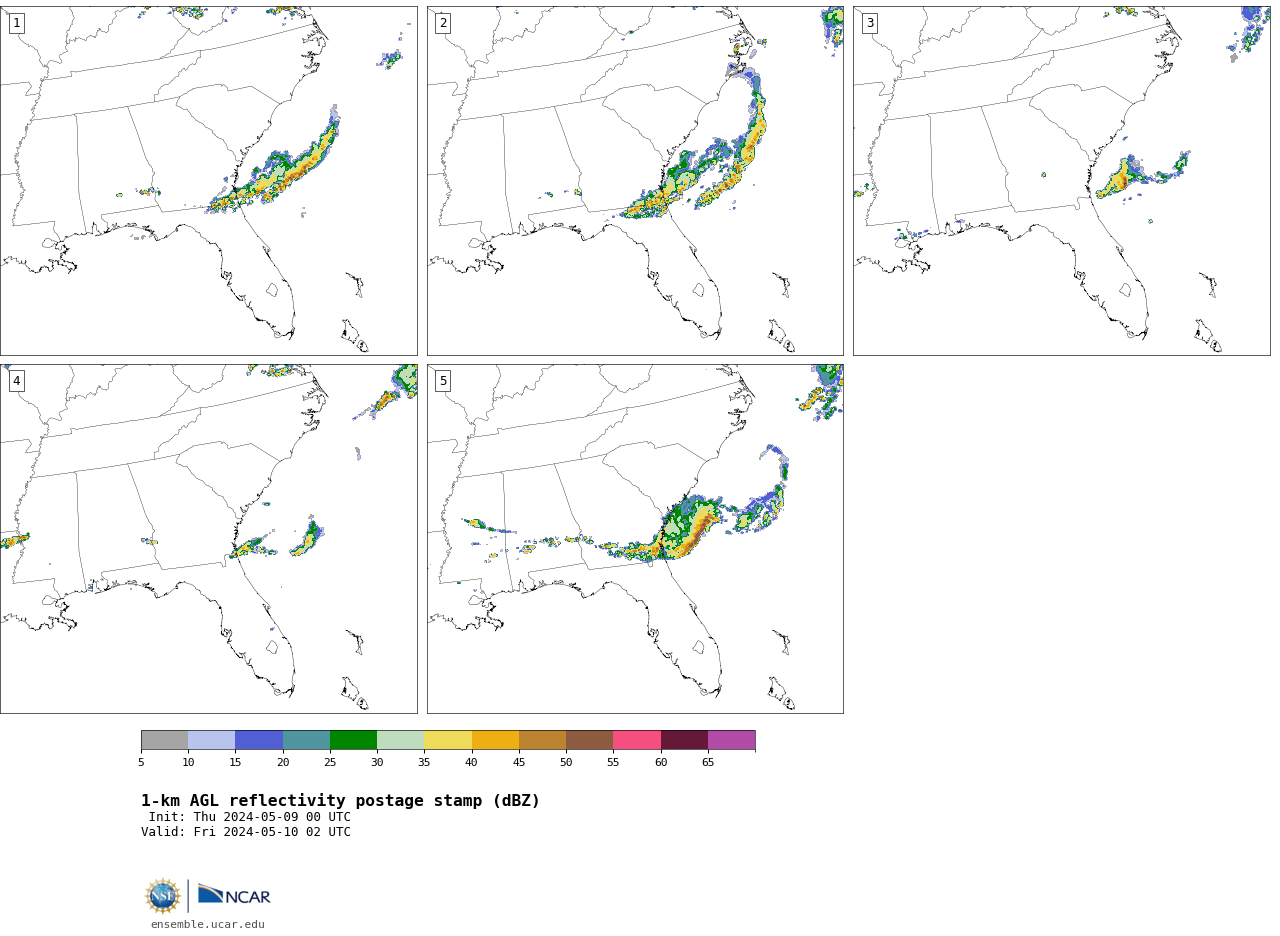Open ensemble member 2 reflectivity map
Viewport: 1280px width, 936px height.
635,181
